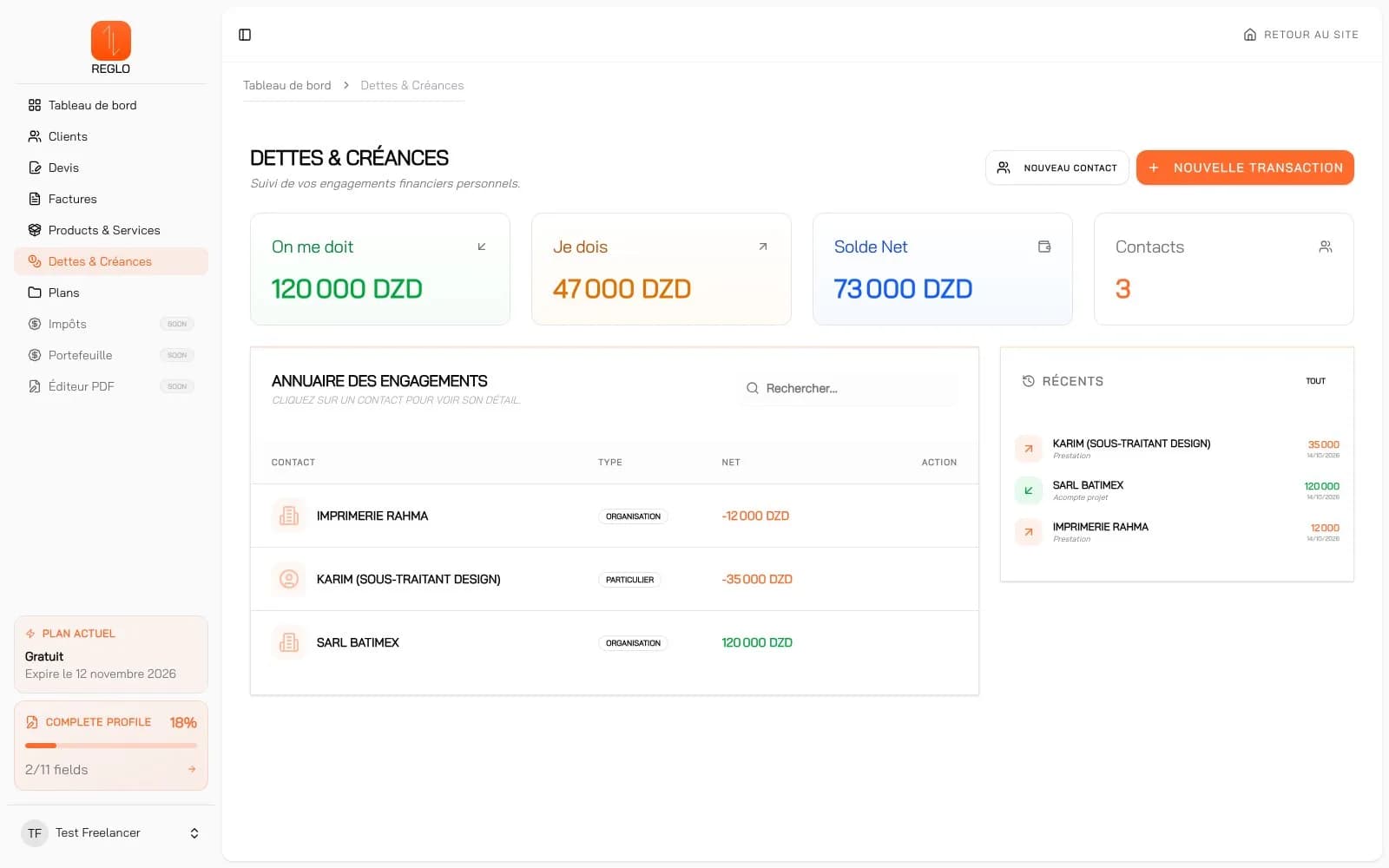
Task: Open Tableau de bord in sidebar
Action: click(x=111, y=105)
